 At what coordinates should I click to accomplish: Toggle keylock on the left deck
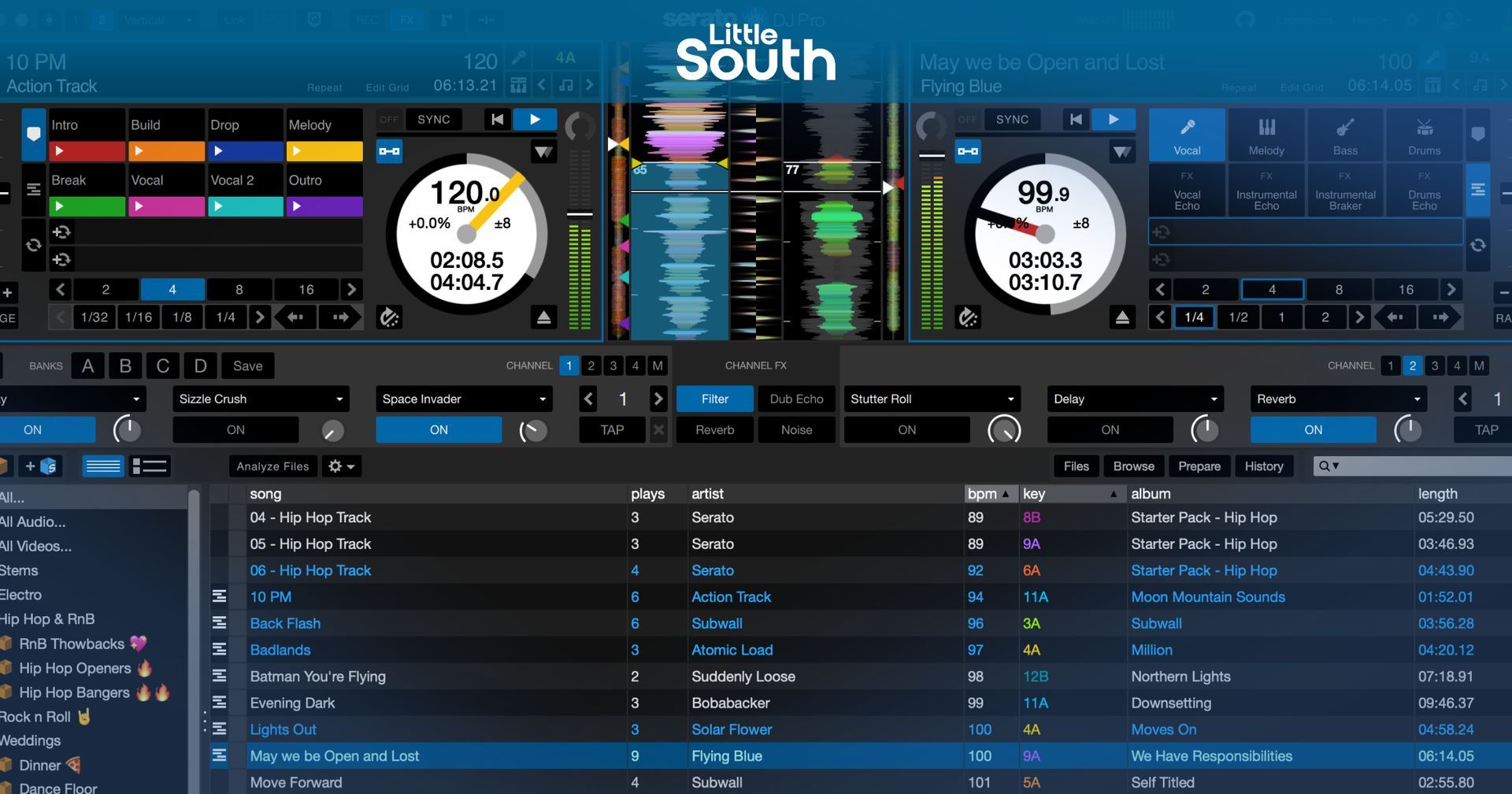565,85
